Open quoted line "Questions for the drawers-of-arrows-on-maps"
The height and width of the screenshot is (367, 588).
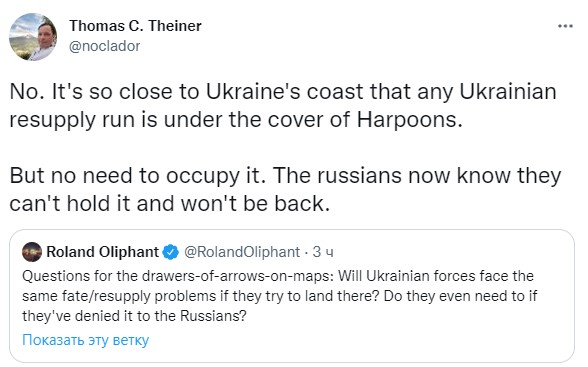pos(278,276)
